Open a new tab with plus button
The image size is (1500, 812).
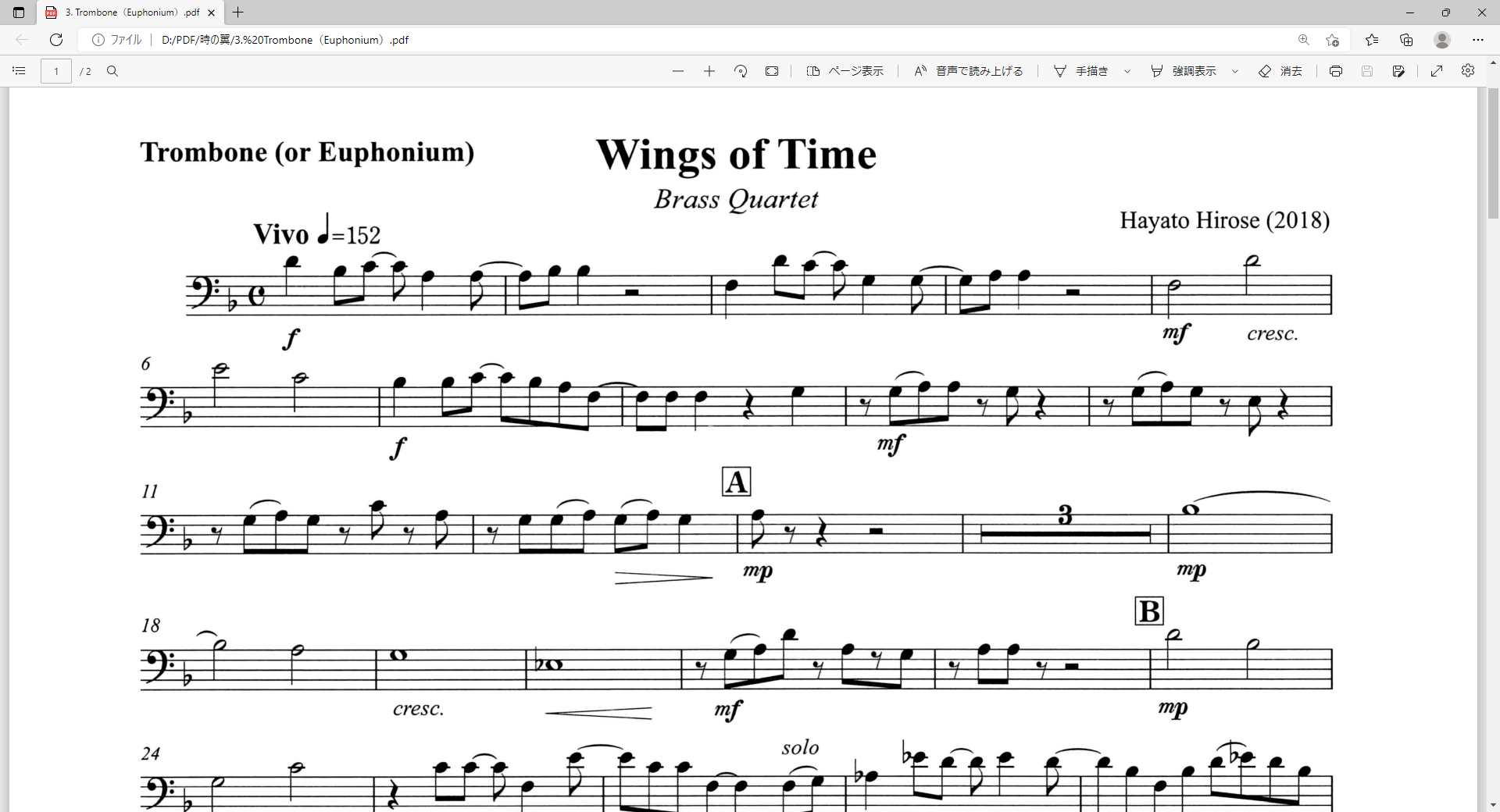point(238,12)
